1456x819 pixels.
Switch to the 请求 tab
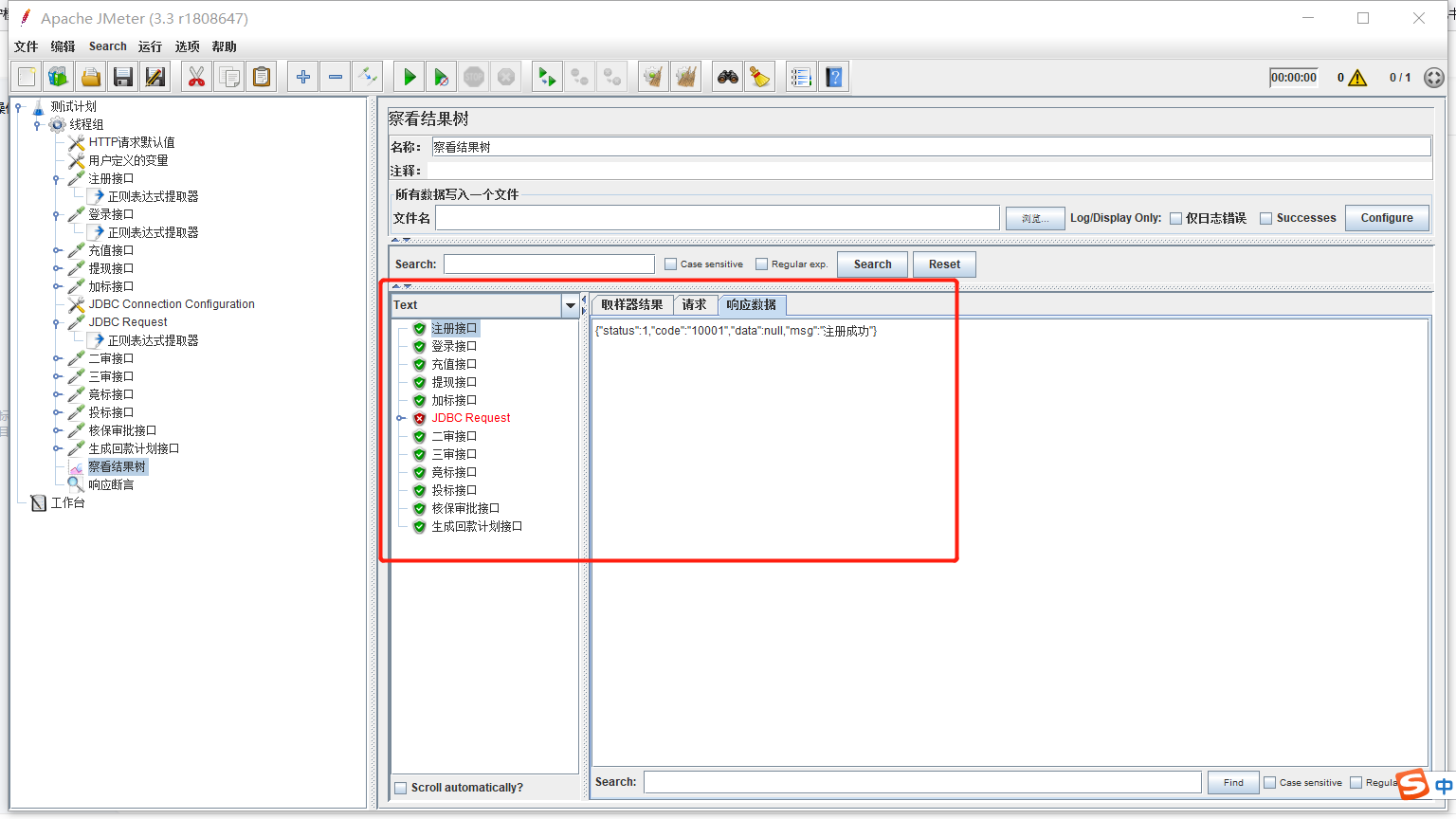tap(694, 305)
